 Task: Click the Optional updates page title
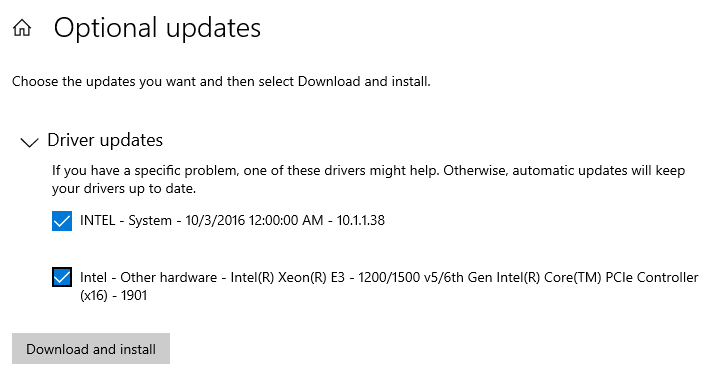click(157, 28)
